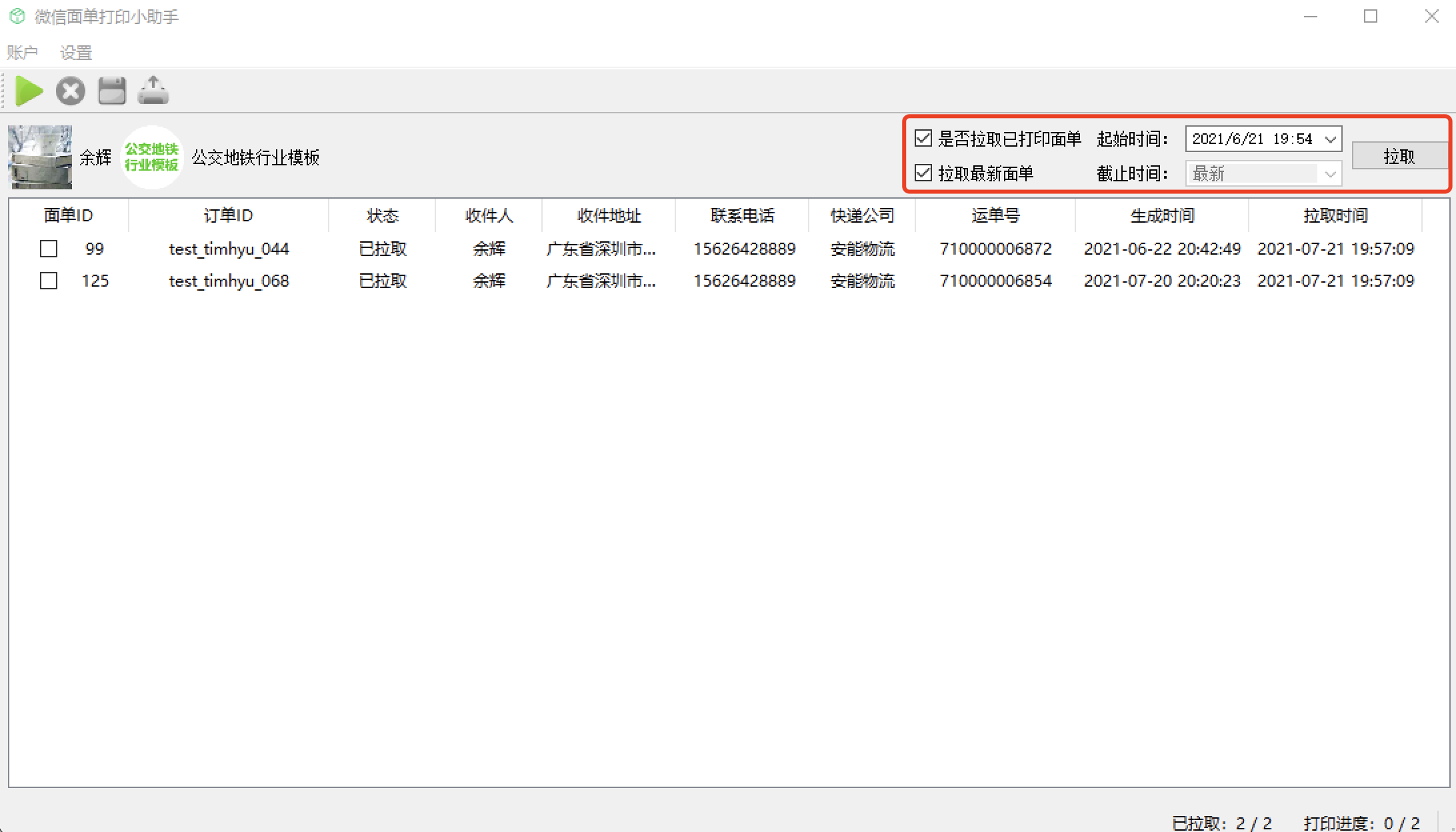Expand the 起始时间 date dropdown arrow
1456x832 pixels.
1330,139
